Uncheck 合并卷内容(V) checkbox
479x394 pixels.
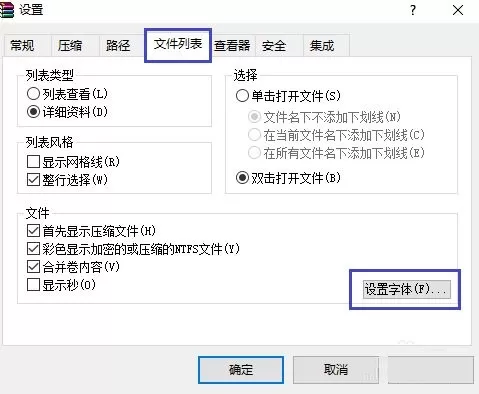coord(73,267)
